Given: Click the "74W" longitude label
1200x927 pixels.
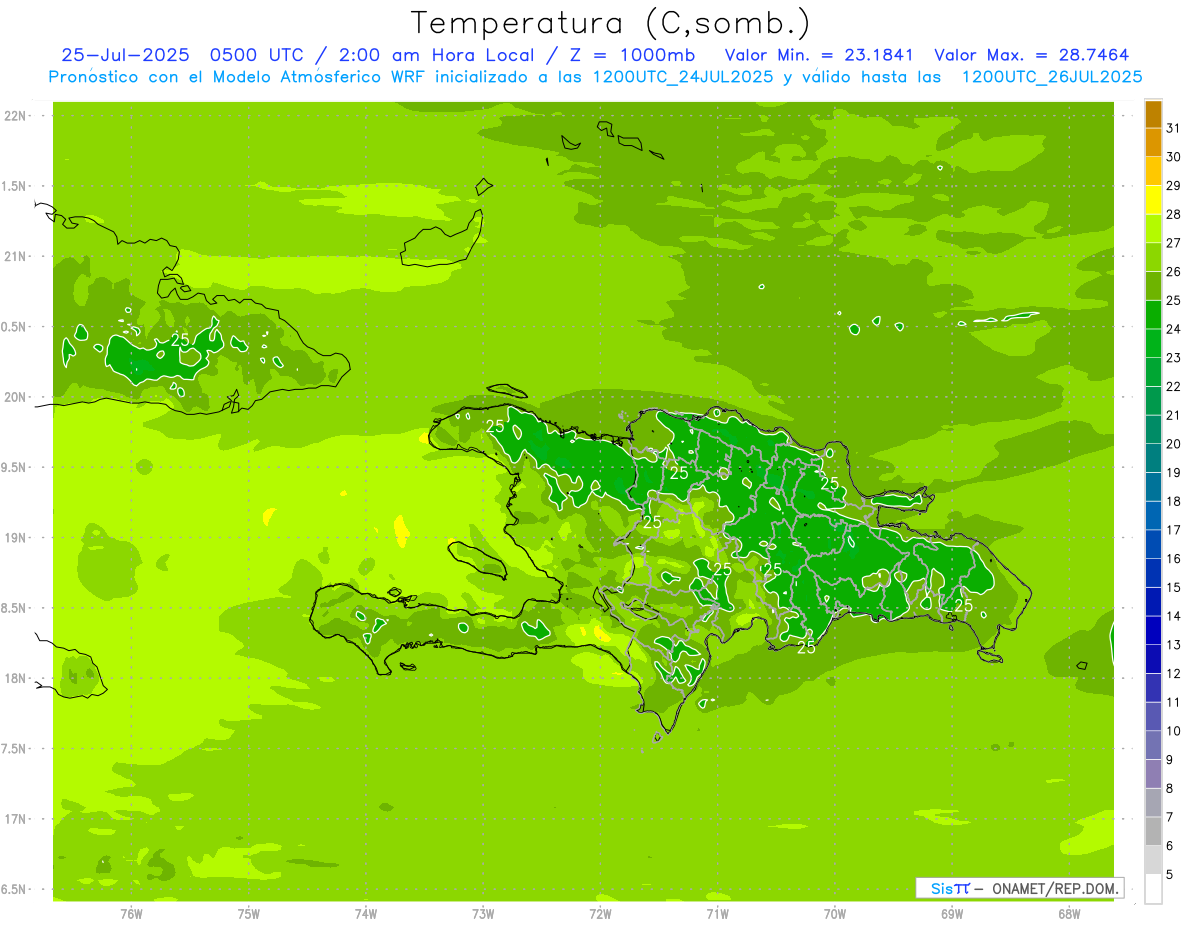Looking at the screenshot, I should (366, 914).
